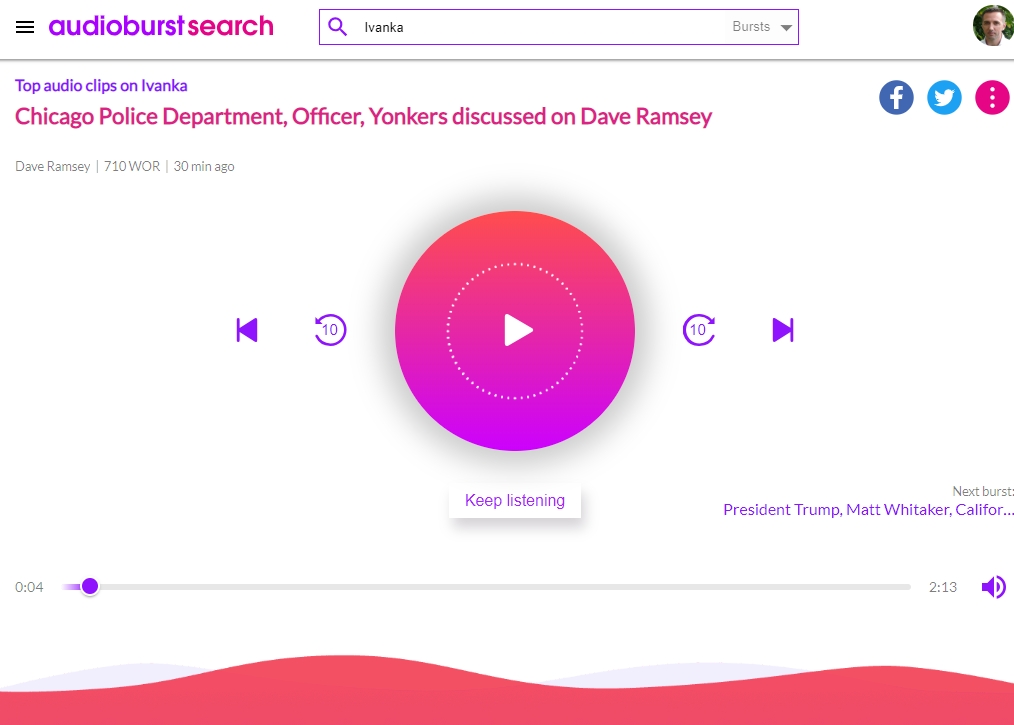Skip to next burst
Image resolution: width=1014 pixels, height=725 pixels.
click(782, 330)
